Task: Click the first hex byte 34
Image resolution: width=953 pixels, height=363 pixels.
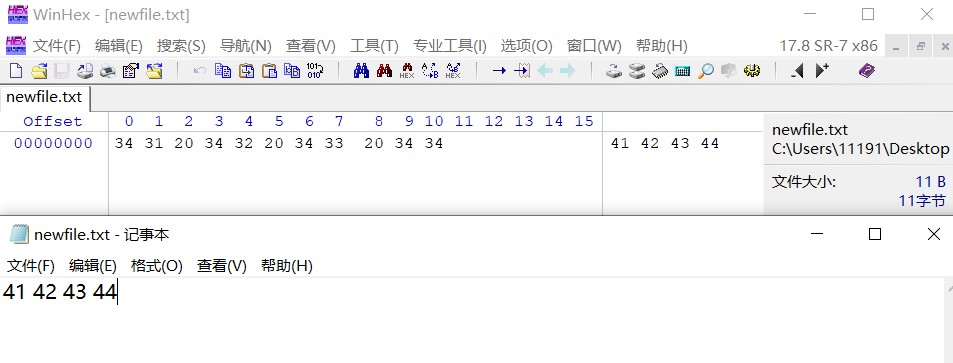Action: [x=123, y=143]
